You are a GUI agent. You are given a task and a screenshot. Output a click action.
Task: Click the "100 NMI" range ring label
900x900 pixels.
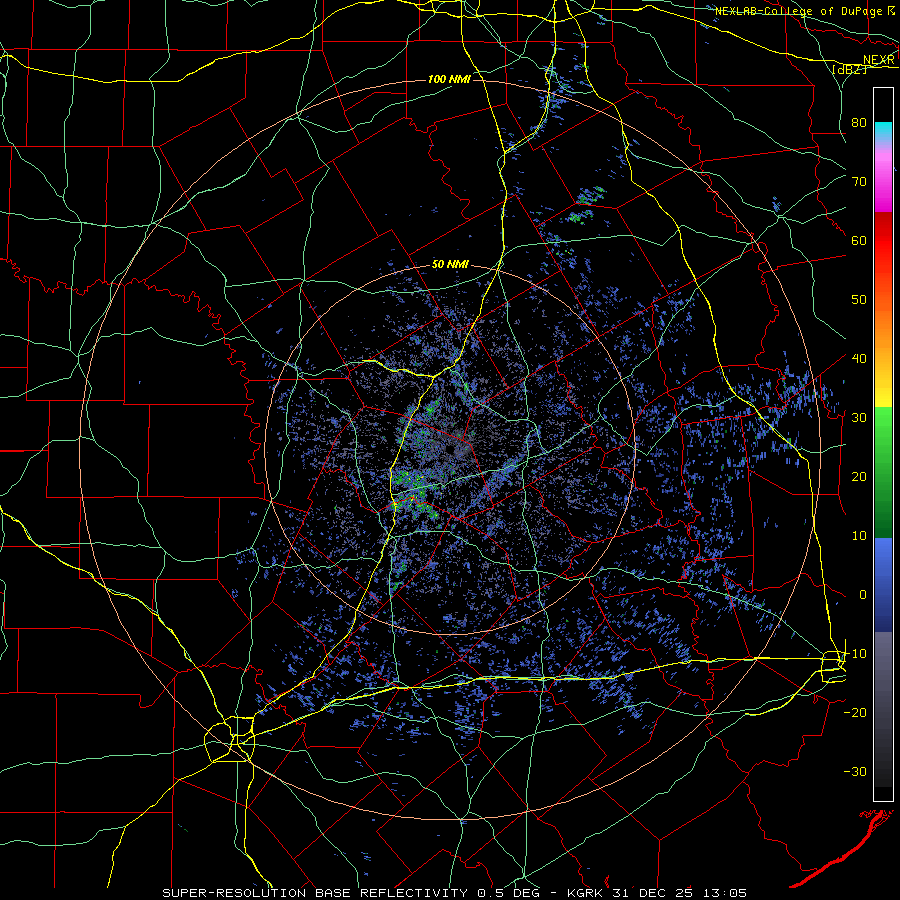(x=449, y=79)
